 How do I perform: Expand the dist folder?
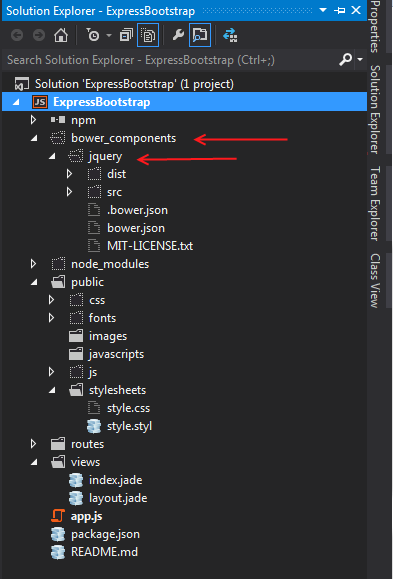coord(69,174)
